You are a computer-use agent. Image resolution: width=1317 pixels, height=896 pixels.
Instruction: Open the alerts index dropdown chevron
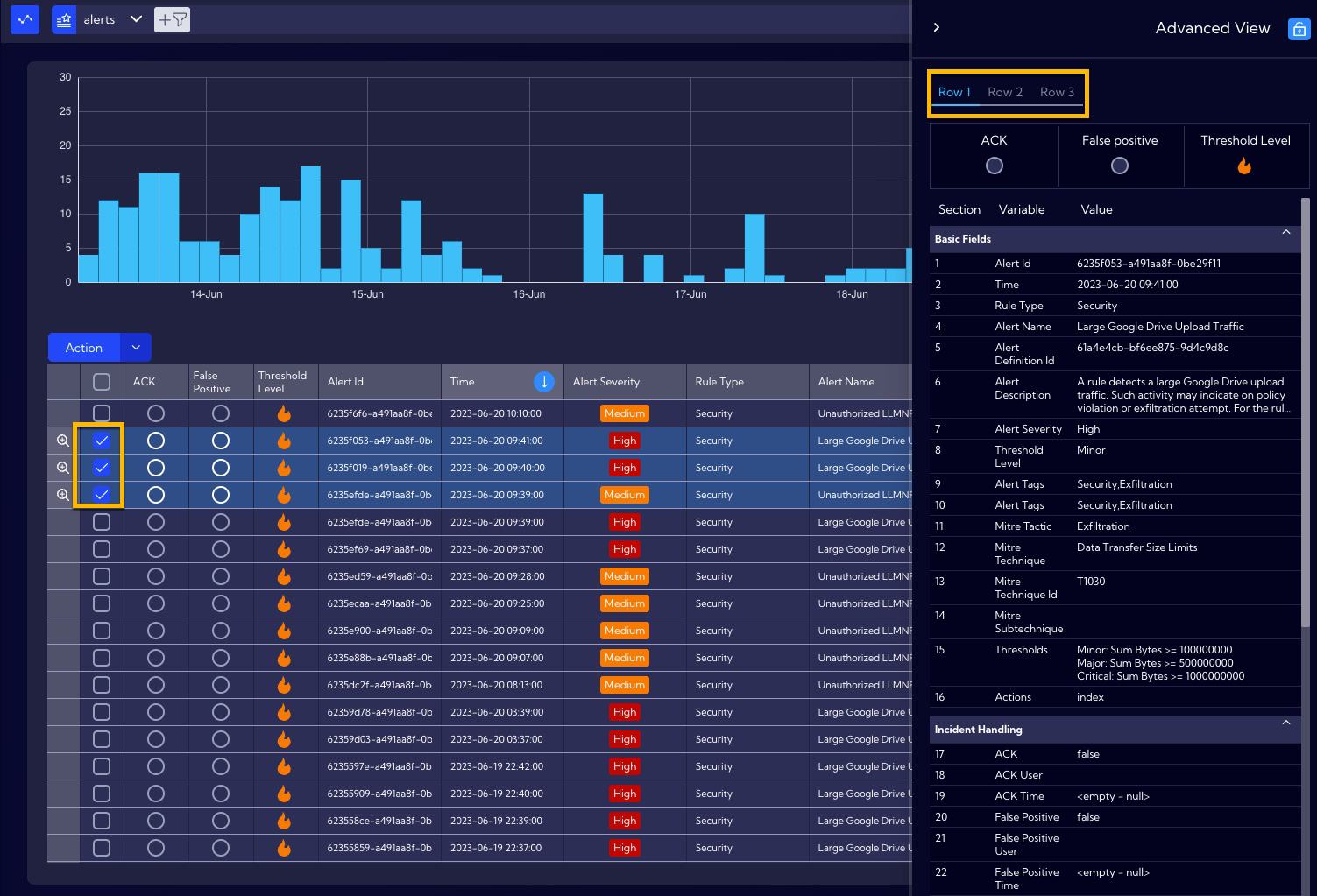point(136,19)
